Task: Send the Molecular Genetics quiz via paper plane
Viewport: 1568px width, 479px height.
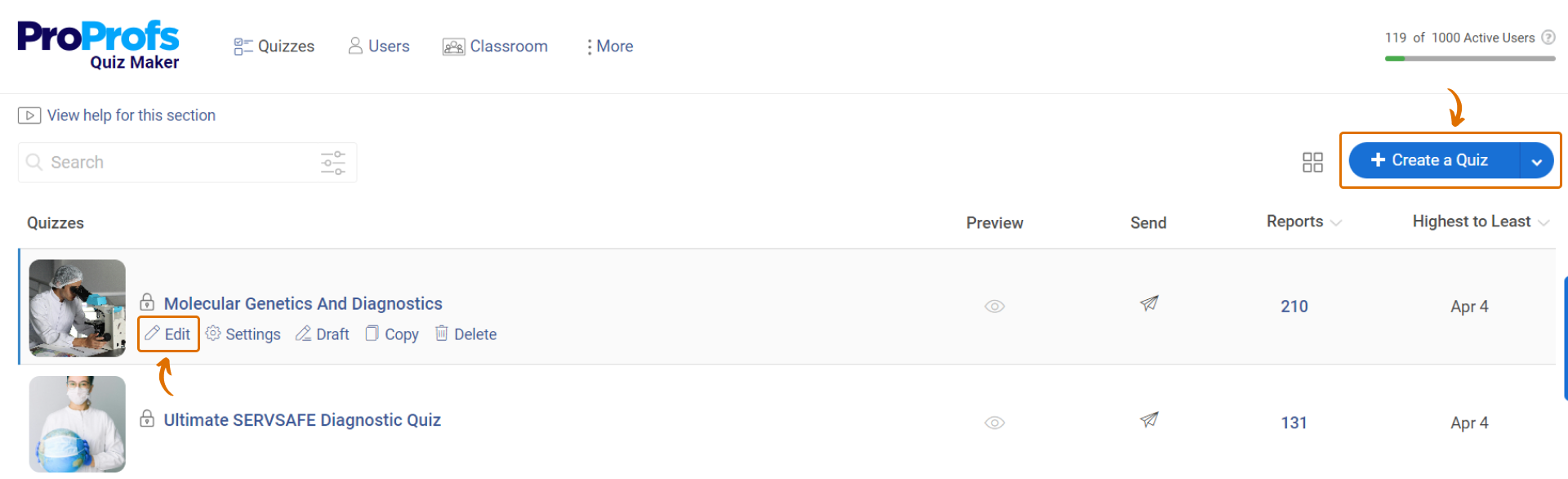Action: click(x=1149, y=304)
